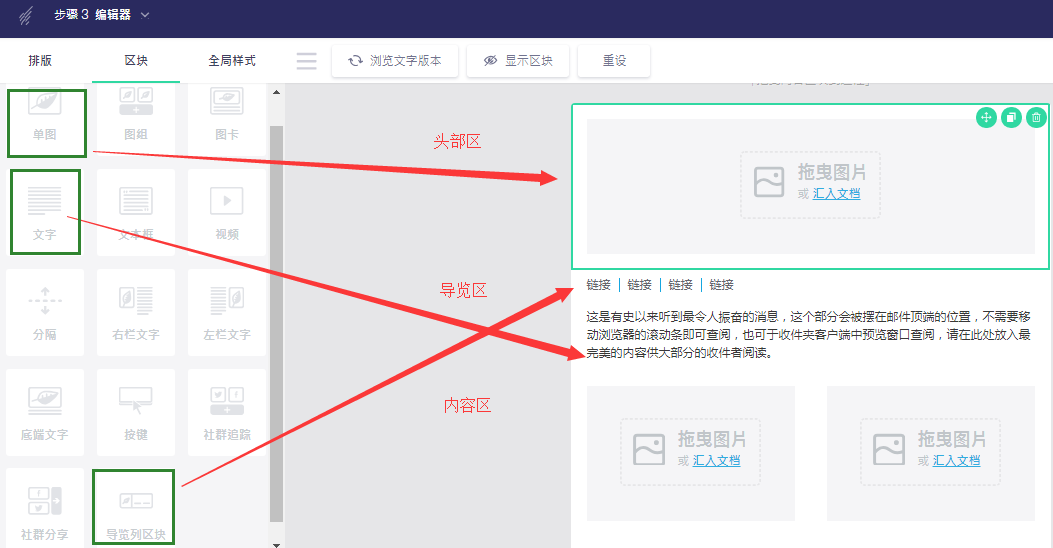The height and width of the screenshot is (548, 1053).
Task: Click the 重设 reset button
Action: 614,61
